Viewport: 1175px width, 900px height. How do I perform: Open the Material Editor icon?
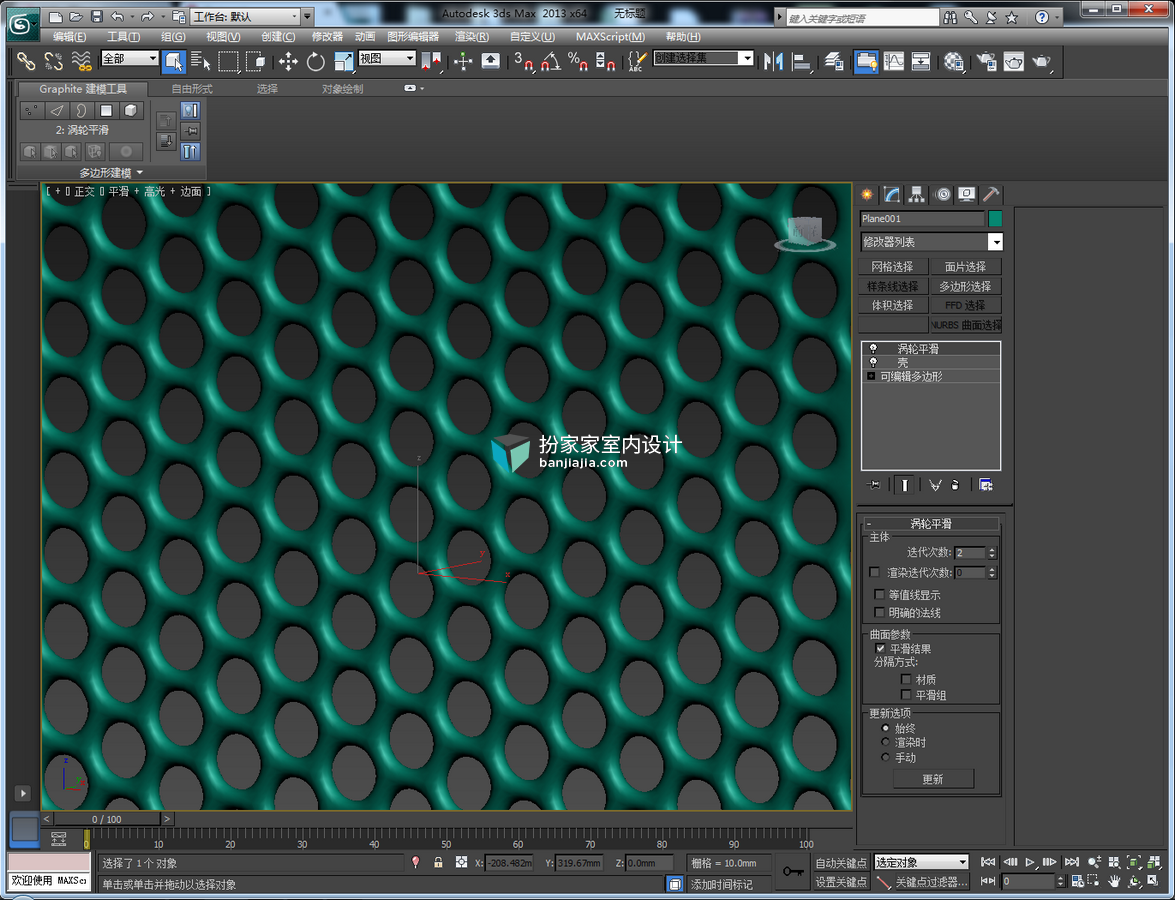tap(953, 61)
